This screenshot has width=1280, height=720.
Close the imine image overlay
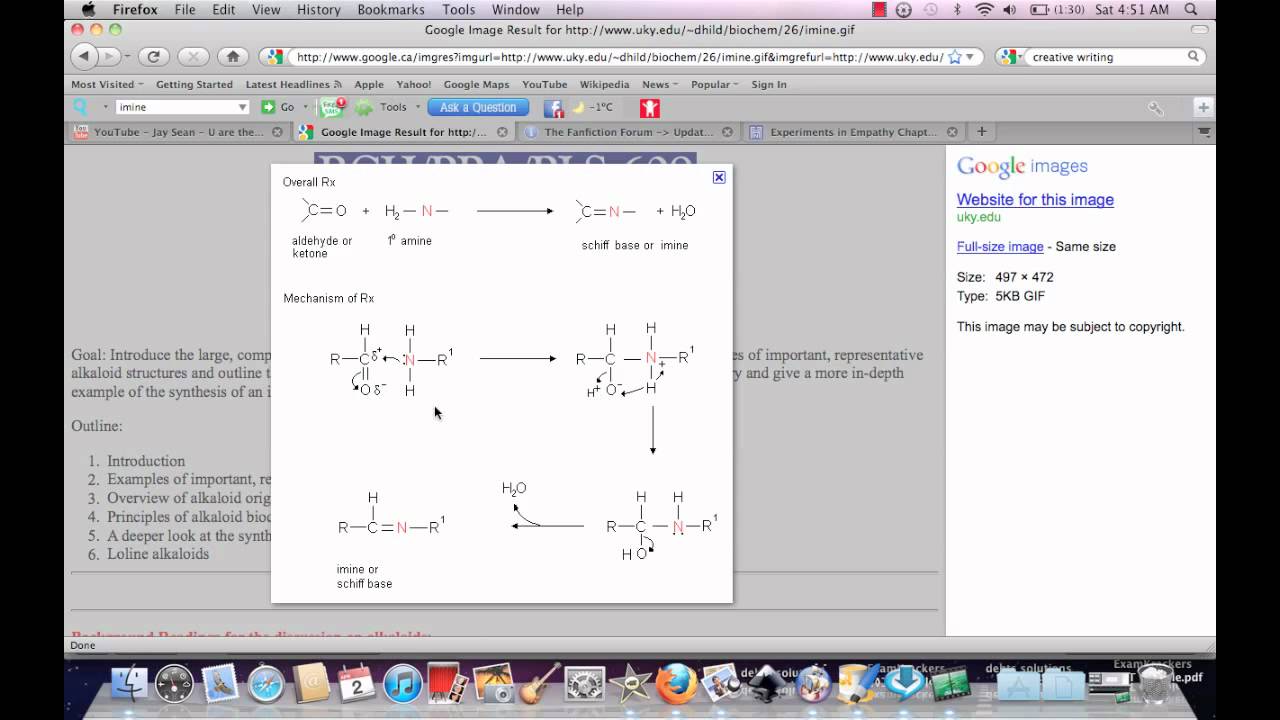coord(718,177)
